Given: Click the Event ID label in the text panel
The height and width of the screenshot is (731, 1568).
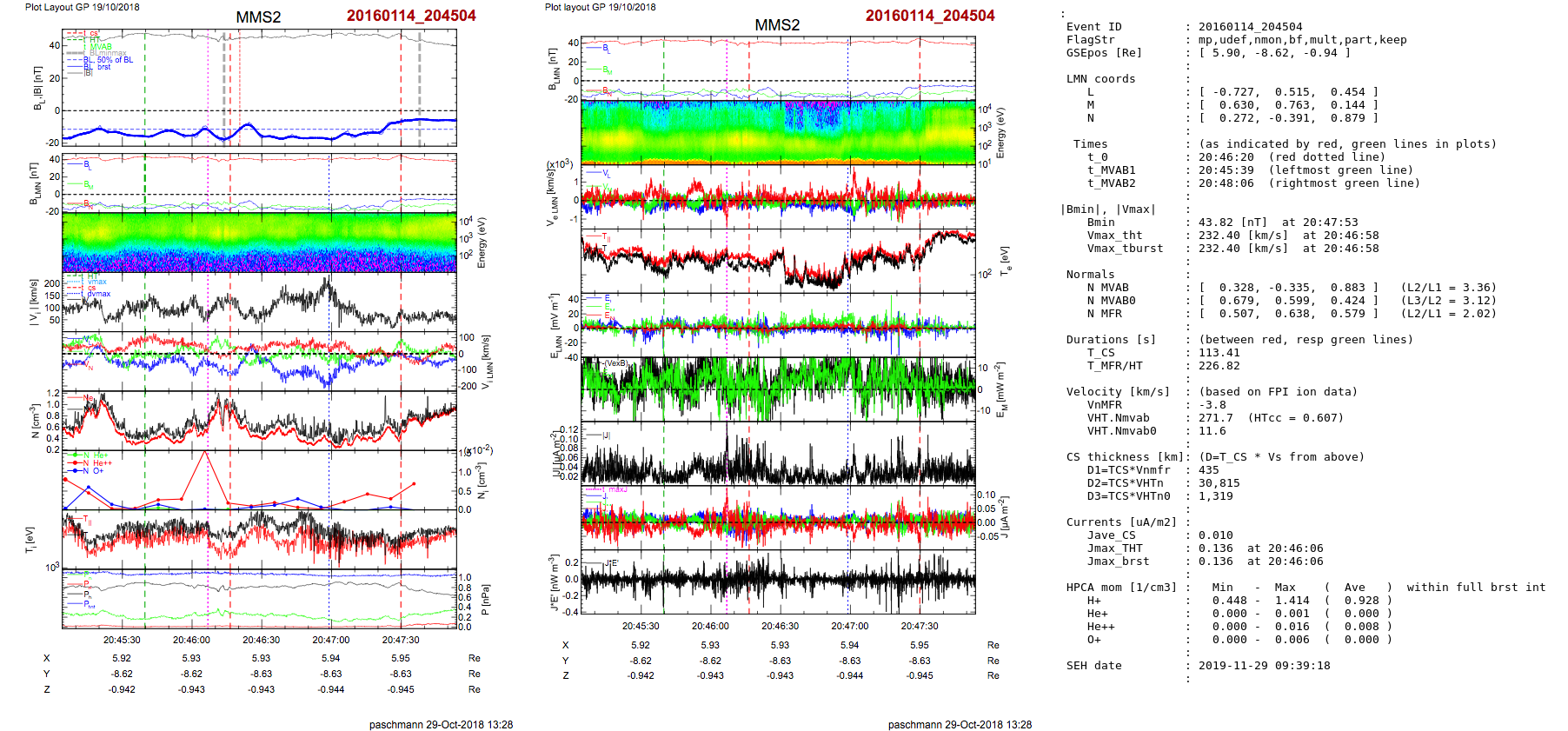Looking at the screenshot, I should click(x=1093, y=27).
